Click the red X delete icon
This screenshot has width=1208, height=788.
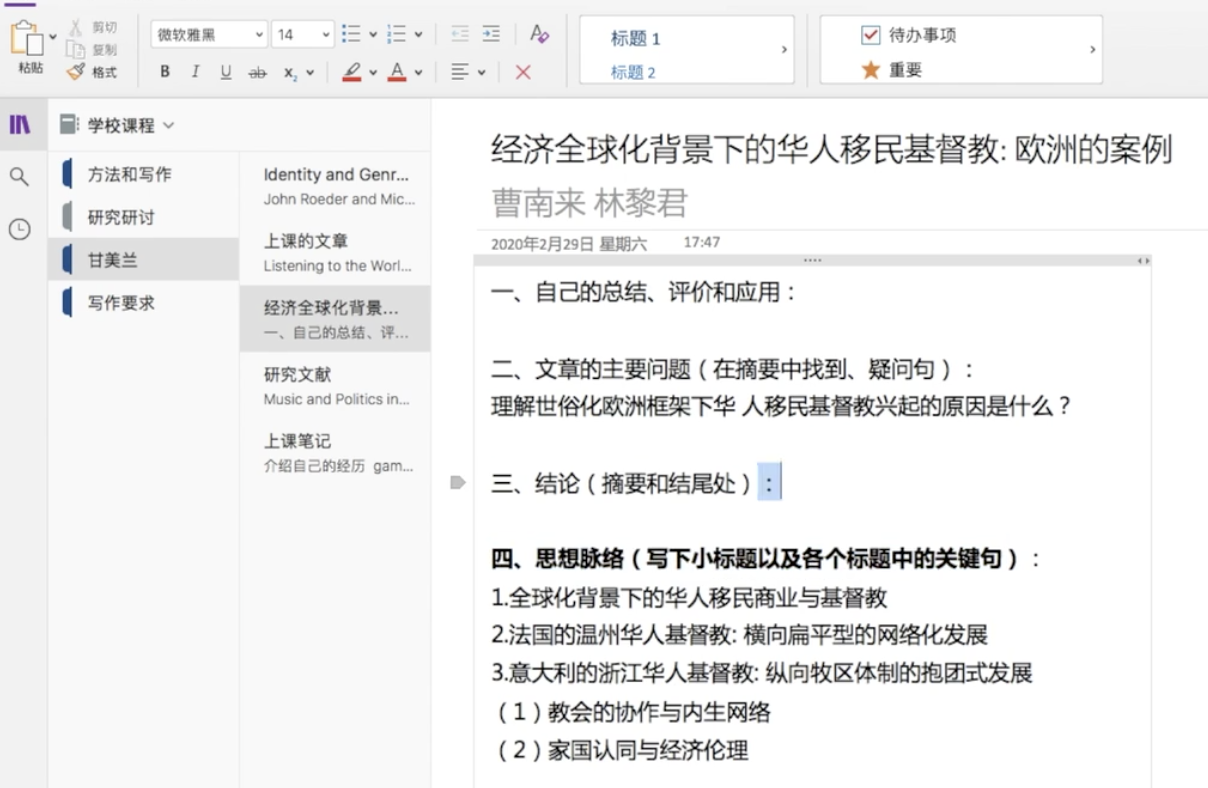(523, 72)
